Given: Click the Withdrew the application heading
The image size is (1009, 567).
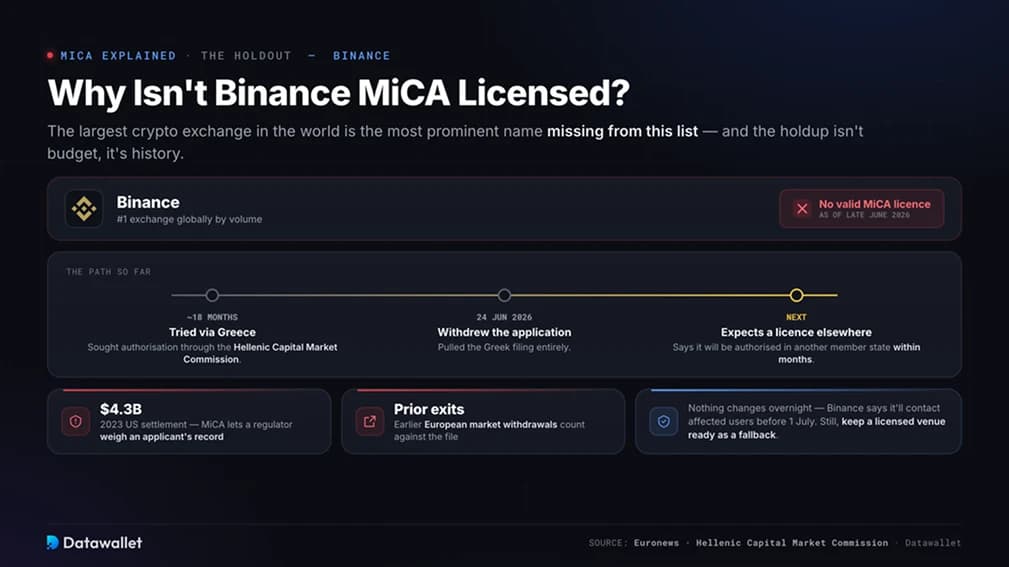Looking at the screenshot, I should 504,332.
